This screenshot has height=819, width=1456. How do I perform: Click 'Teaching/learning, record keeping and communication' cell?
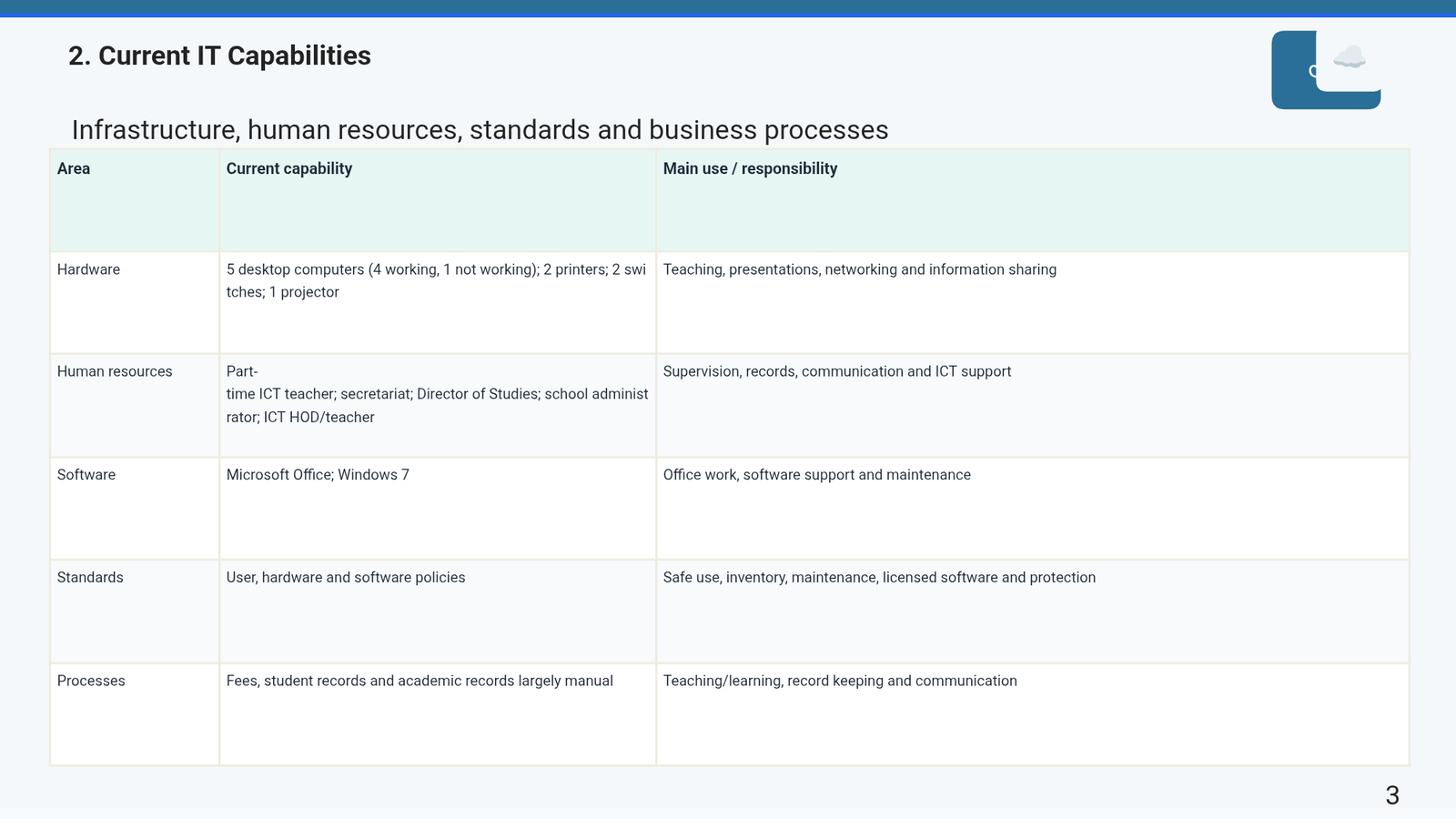click(x=1033, y=714)
